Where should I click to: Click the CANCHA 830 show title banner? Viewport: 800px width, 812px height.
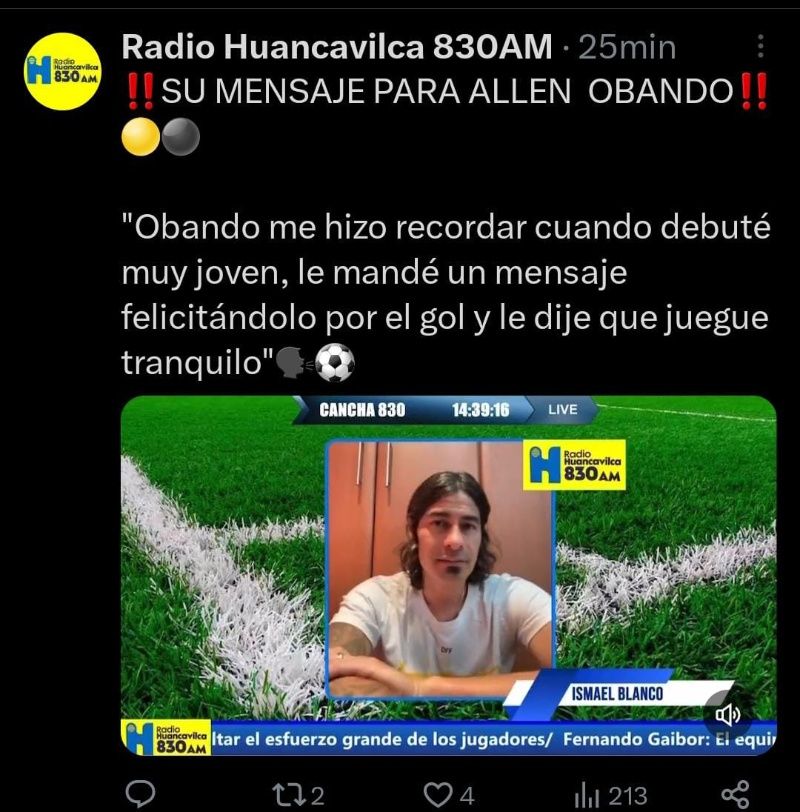point(362,410)
